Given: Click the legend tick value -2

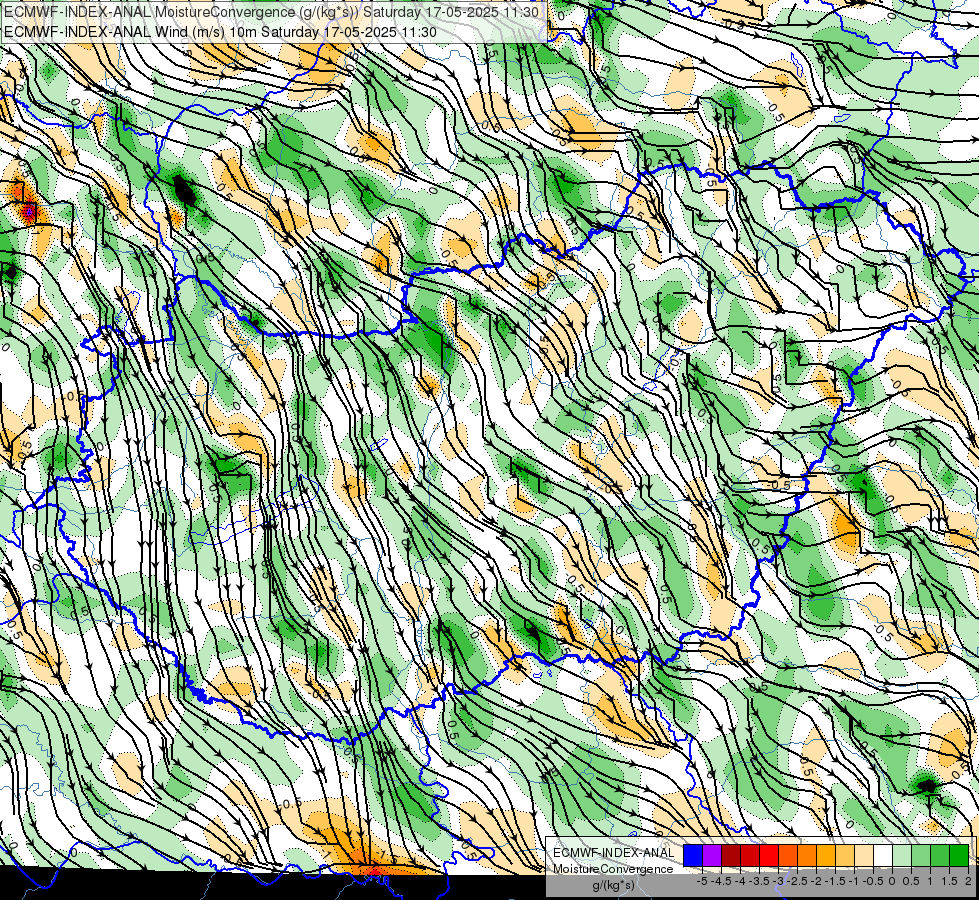Looking at the screenshot, I should pyautogui.click(x=817, y=881).
